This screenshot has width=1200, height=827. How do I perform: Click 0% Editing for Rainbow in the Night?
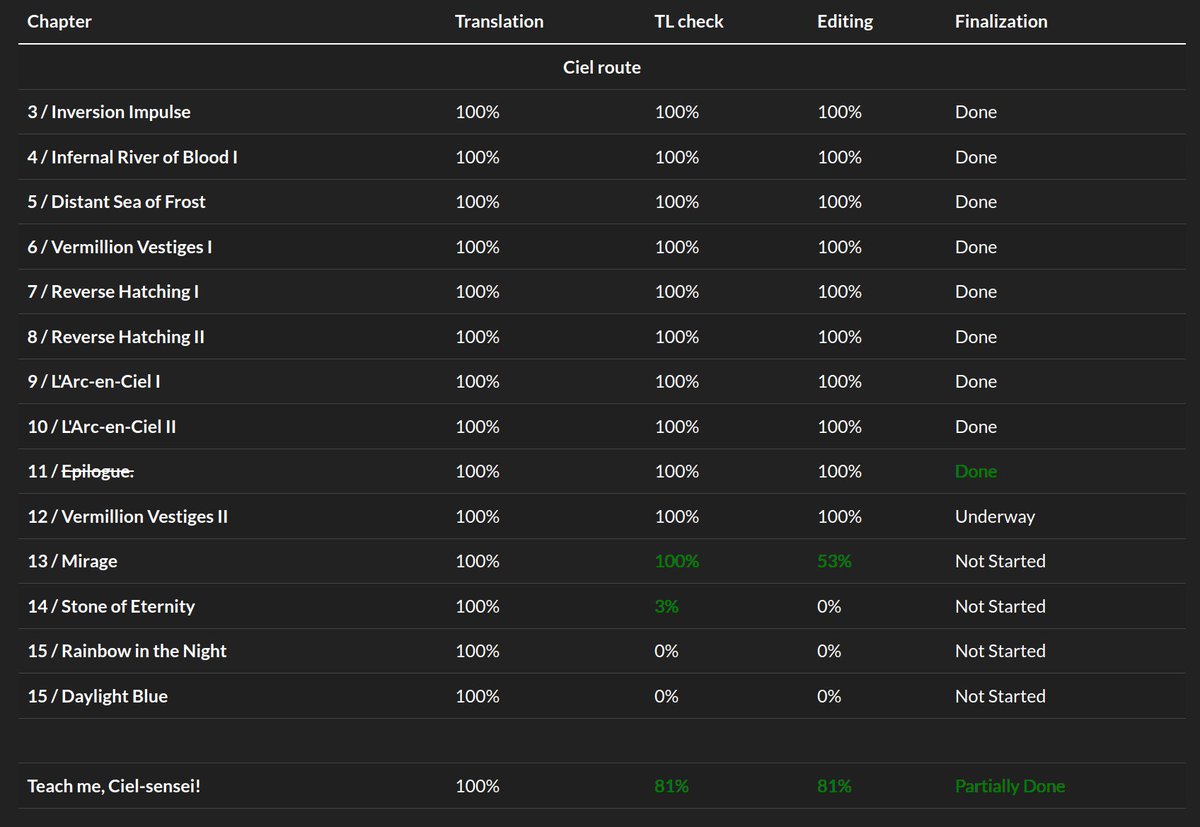tap(829, 651)
